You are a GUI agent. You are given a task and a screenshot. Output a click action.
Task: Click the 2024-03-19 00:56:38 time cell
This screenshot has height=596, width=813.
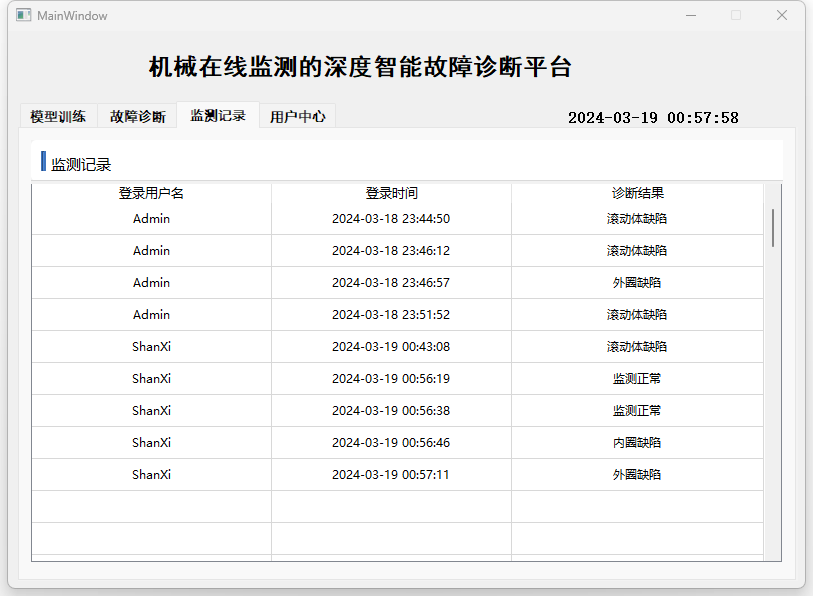(x=391, y=411)
